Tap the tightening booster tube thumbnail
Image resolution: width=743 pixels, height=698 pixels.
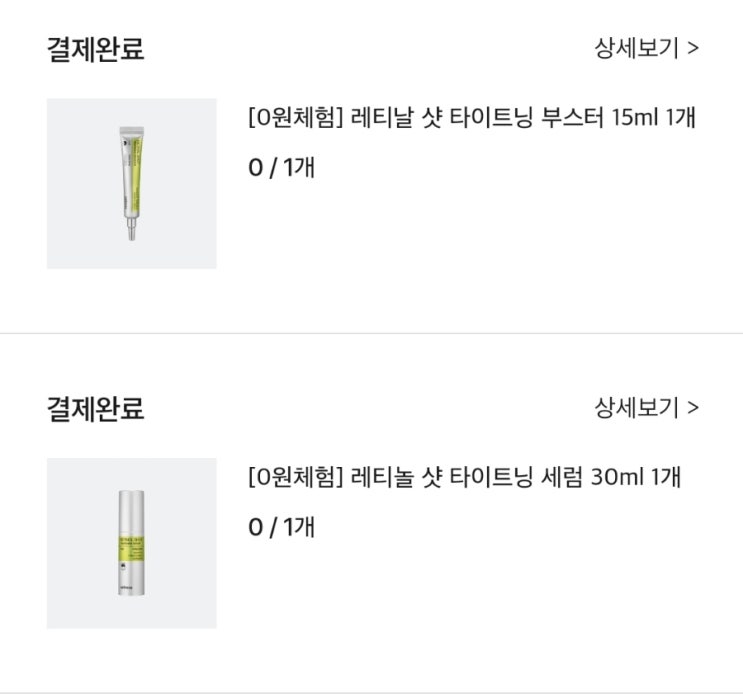pyautogui.click(x=131, y=183)
